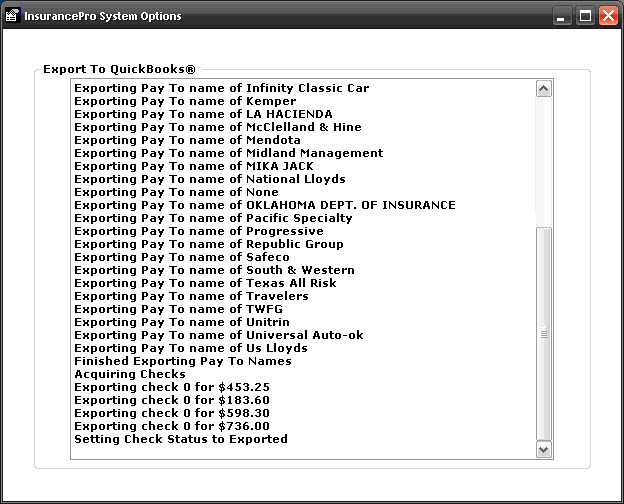Select the line 'Universal Auto-ok'
Image resolution: width=624 pixels, height=504 pixels.
[219, 335]
